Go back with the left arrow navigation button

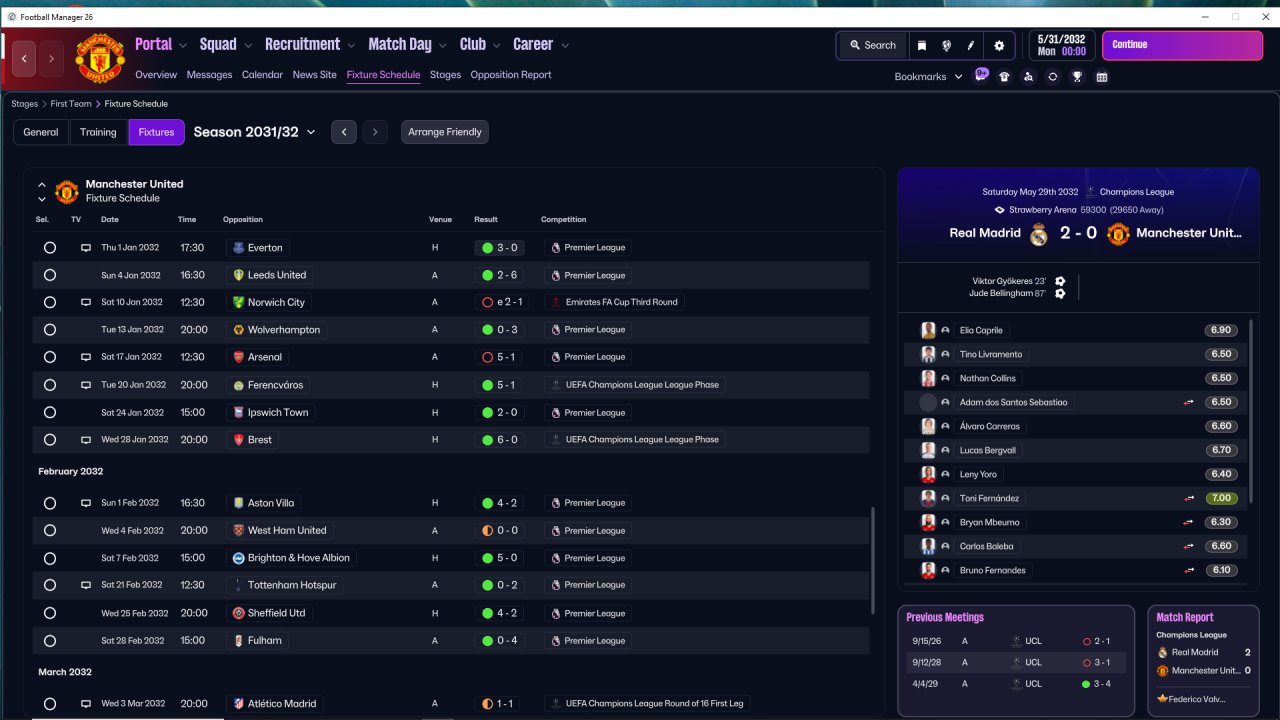coord(25,59)
